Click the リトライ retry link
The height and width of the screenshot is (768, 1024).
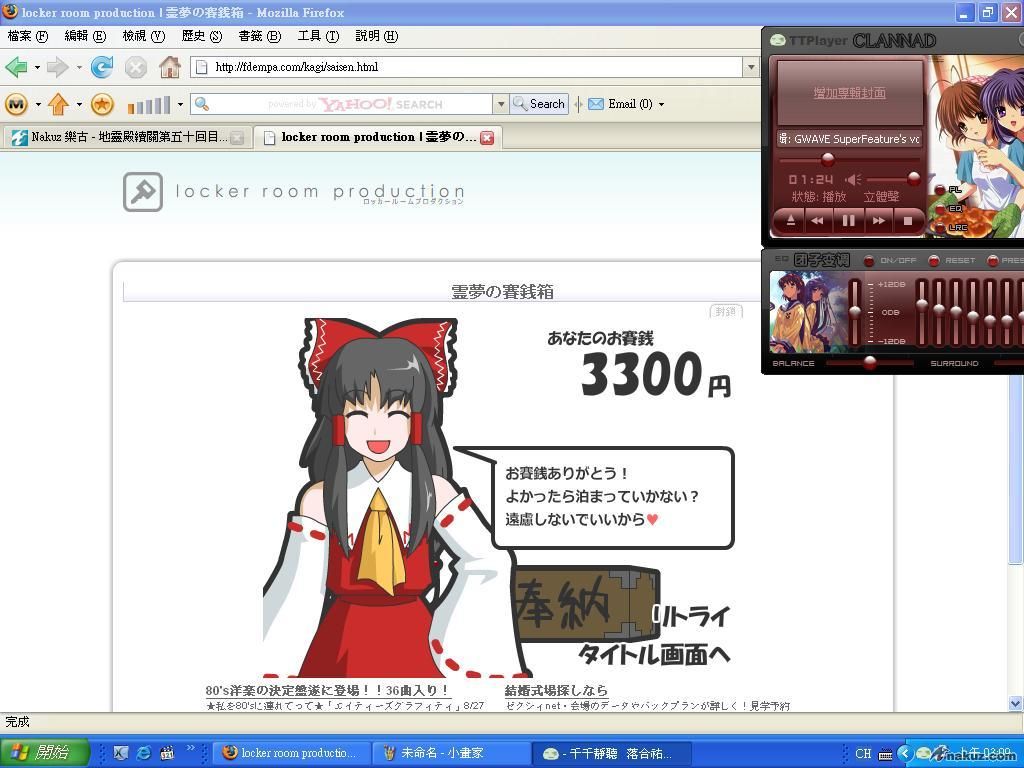pyautogui.click(x=691, y=616)
